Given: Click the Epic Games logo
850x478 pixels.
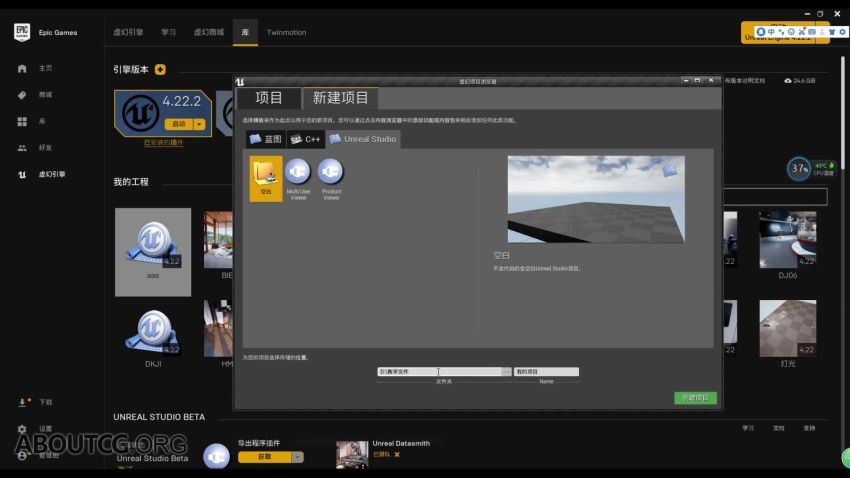Looking at the screenshot, I should (x=22, y=33).
